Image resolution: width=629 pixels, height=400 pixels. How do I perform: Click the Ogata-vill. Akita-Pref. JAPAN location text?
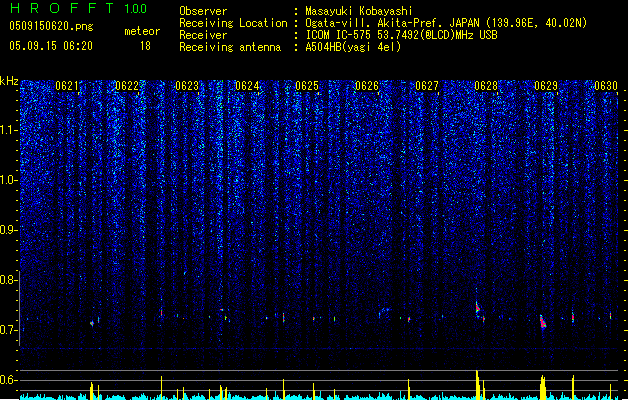pos(446,23)
